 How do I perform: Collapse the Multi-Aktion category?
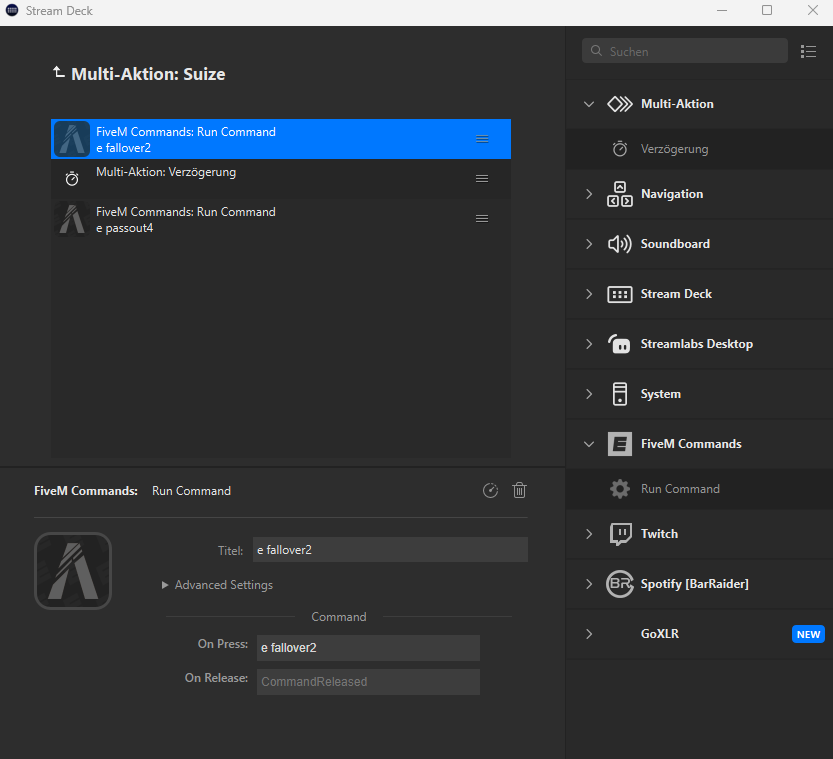coord(589,104)
